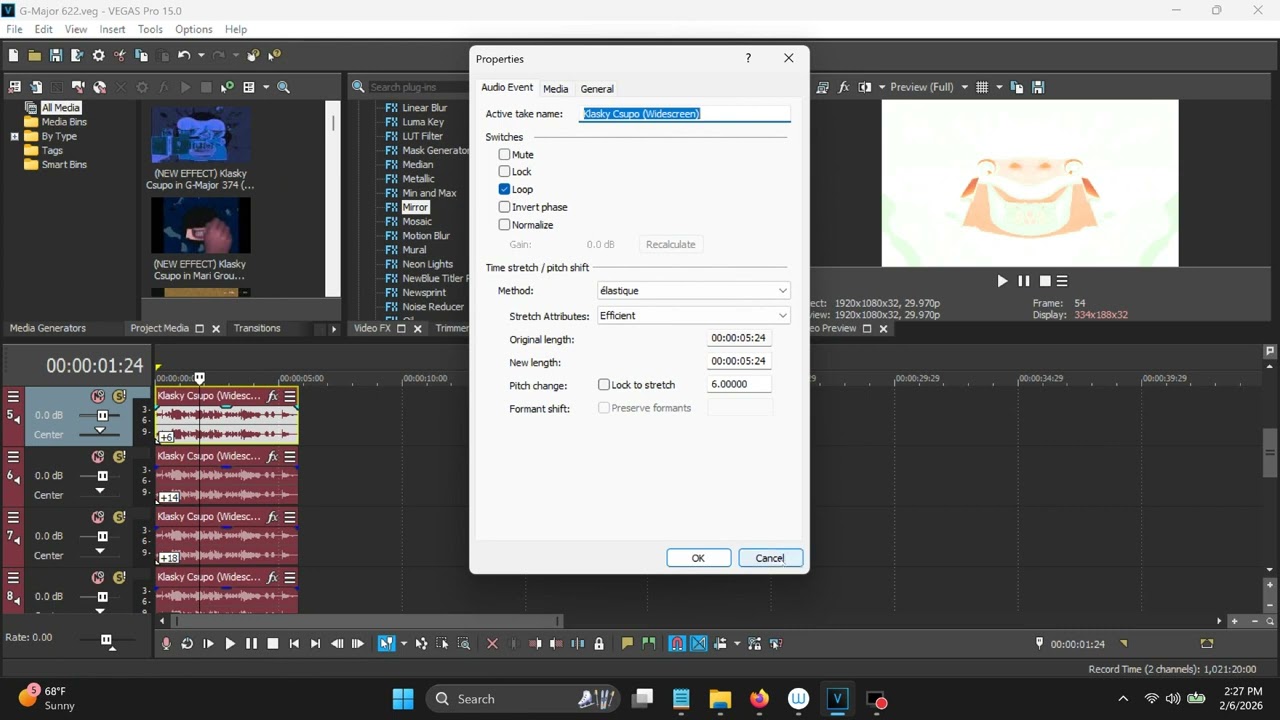Open the event menu on track 6 clip
Screen dimensions: 1280x720
[290, 457]
